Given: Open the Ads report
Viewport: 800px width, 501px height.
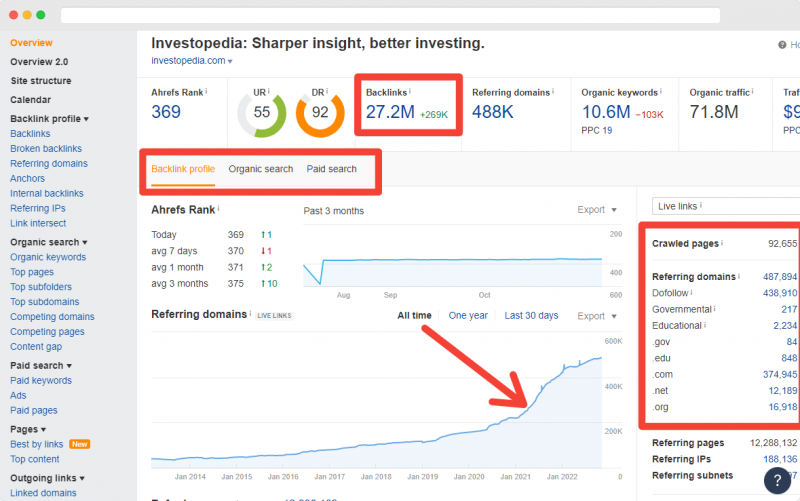Looking at the screenshot, I should tap(18, 395).
